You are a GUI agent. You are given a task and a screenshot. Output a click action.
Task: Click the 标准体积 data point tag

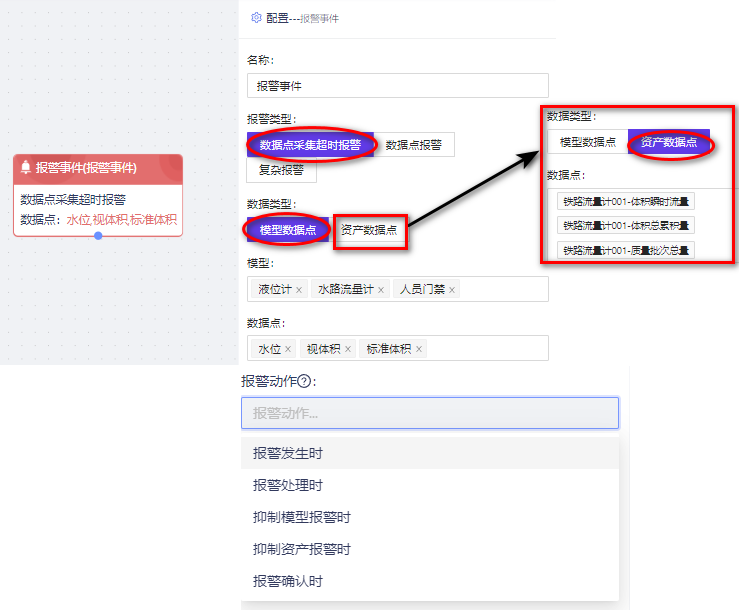(393, 349)
